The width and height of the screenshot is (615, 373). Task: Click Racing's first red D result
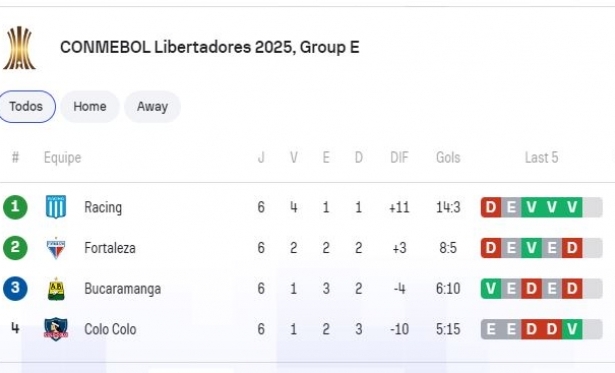[x=491, y=207]
